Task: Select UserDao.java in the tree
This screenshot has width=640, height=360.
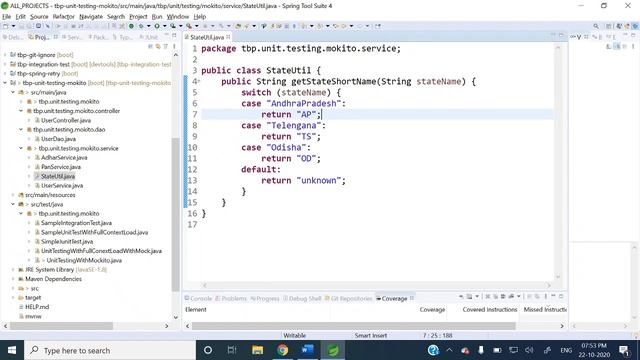Action: pyautogui.click(x=58, y=139)
